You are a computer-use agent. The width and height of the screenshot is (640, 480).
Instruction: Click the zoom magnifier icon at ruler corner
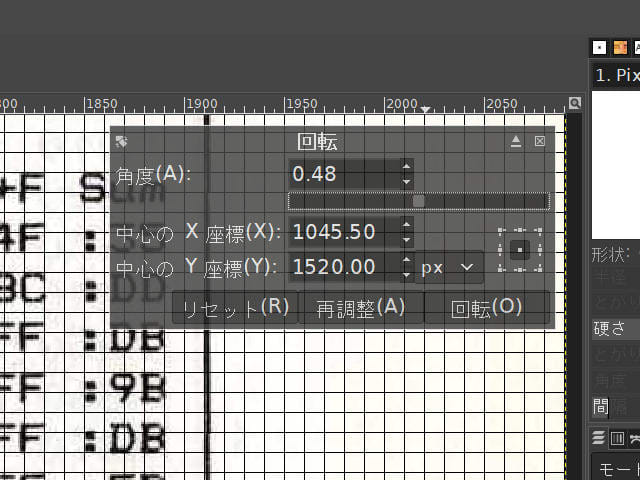[575, 103]
